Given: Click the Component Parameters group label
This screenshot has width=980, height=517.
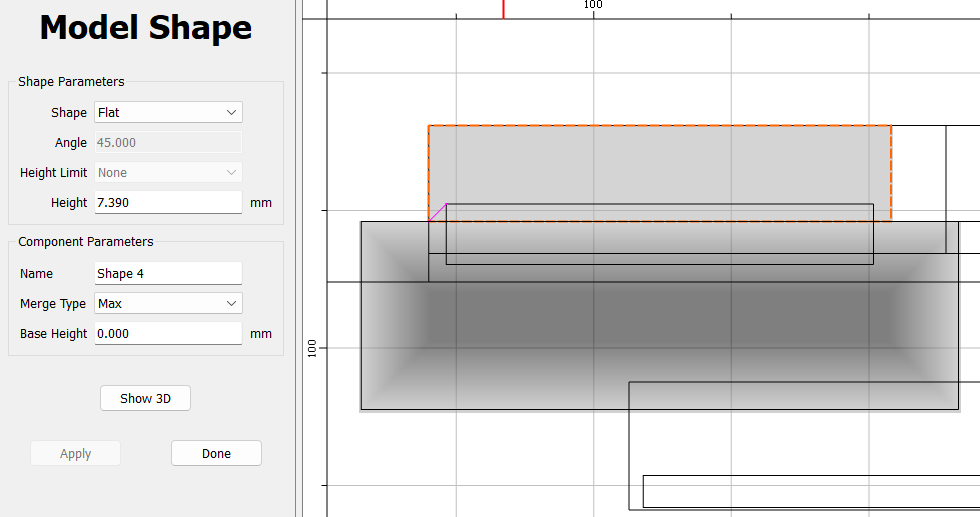Looking at the screenshot, I should 86,242.
